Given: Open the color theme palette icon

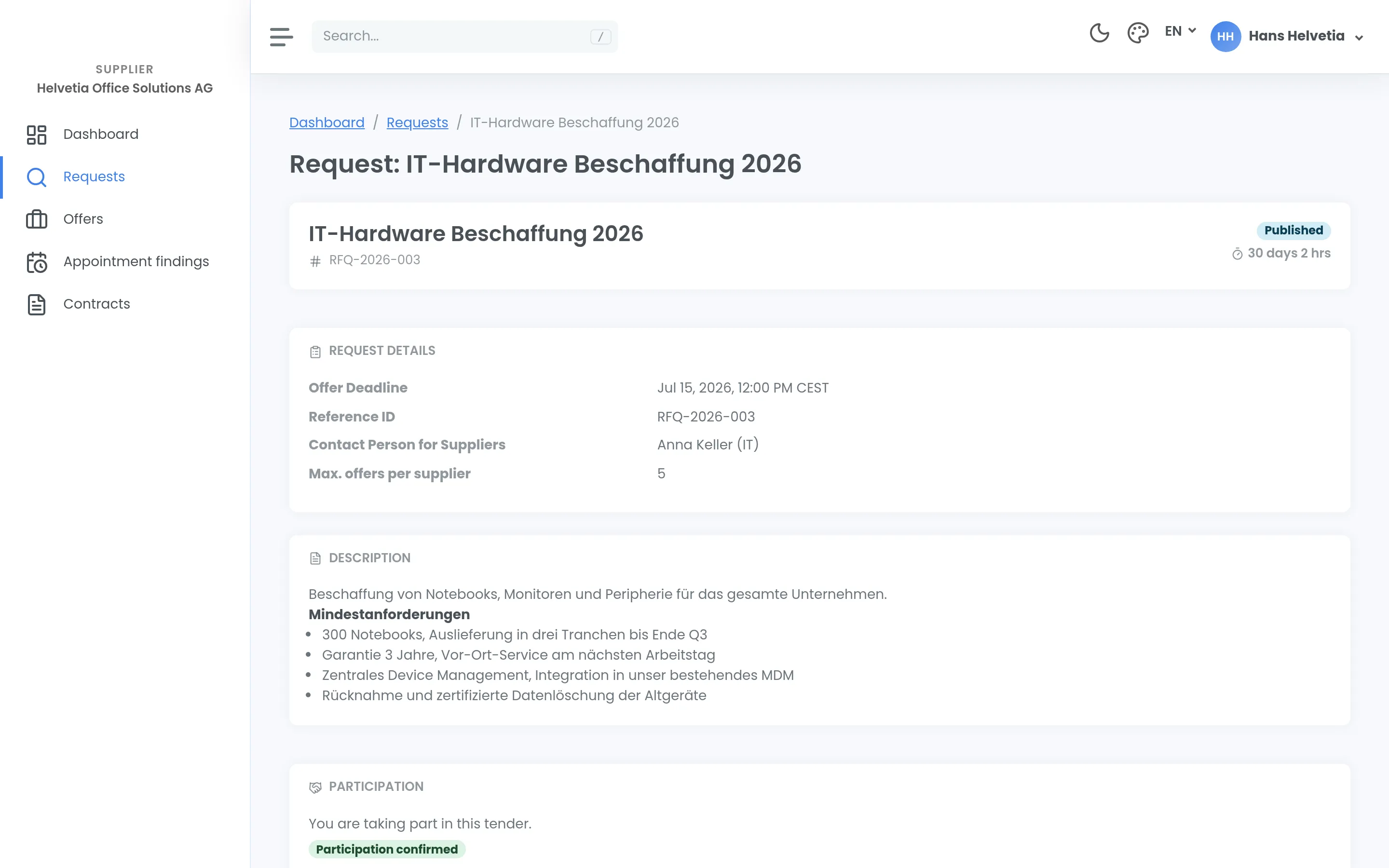Looking at the screenshot, I should click(x=1138, y=33).
